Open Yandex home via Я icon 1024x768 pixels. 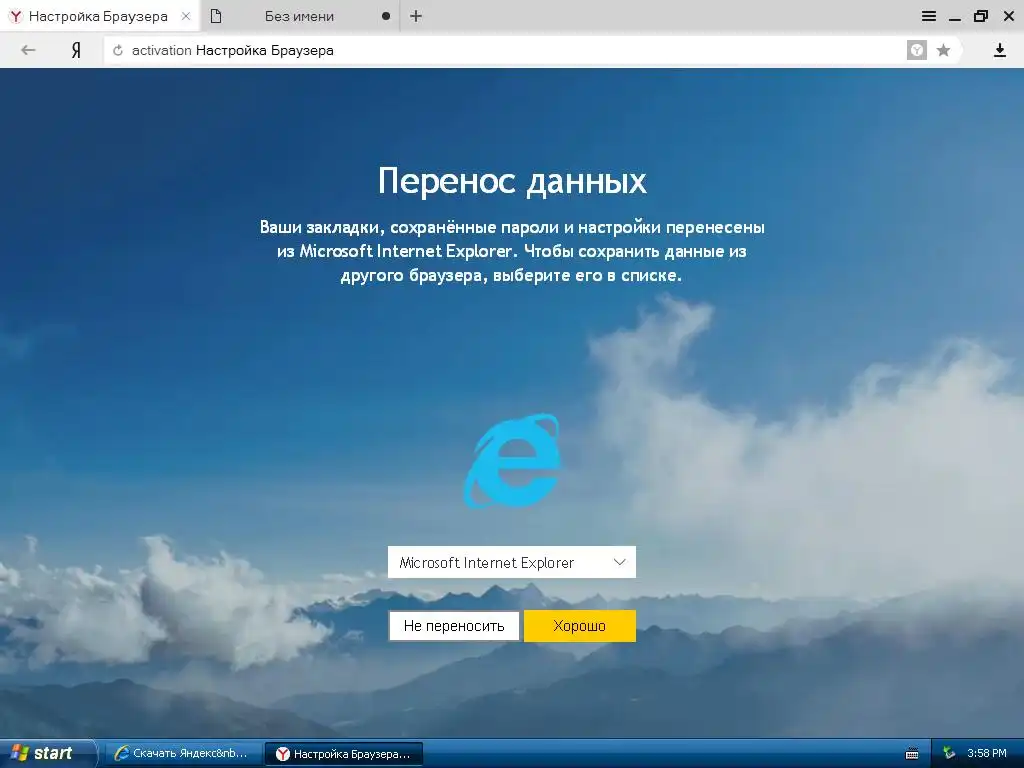point(76,50)
